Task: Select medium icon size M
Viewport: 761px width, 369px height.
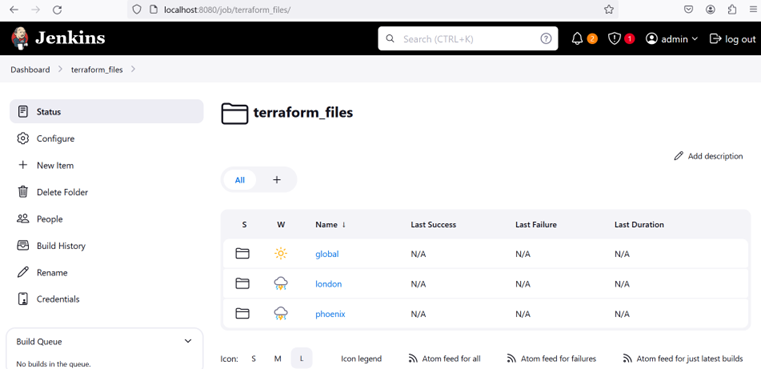Action: pyautogui.click(x=278, y=359)
